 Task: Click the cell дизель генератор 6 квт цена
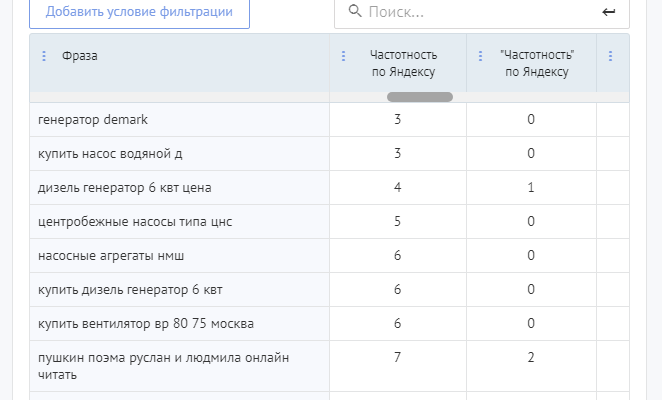tap(124, 188)
